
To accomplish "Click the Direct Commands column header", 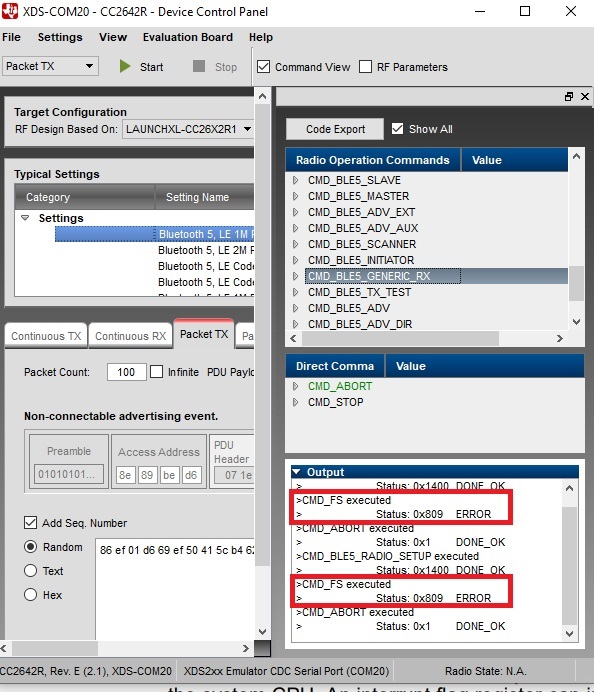I will coord(335,366).
